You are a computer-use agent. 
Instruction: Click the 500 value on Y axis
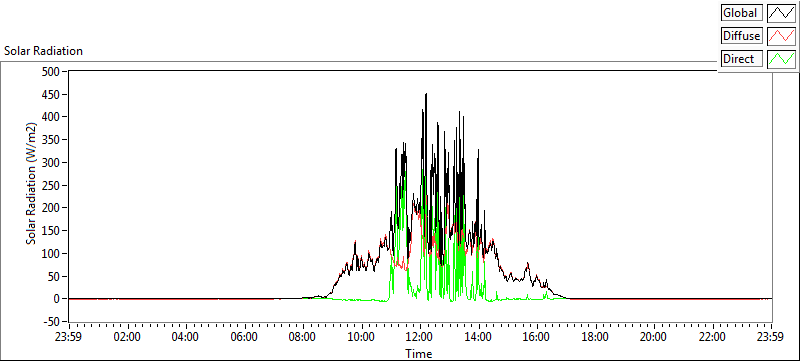[x=51, y=71]
